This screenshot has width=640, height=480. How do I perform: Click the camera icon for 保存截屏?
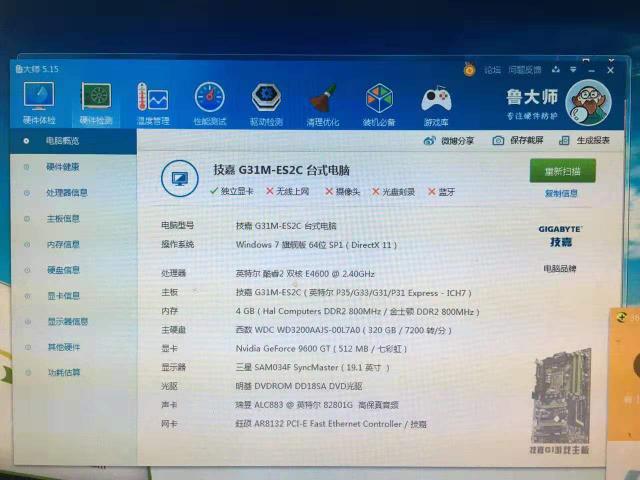498,140
